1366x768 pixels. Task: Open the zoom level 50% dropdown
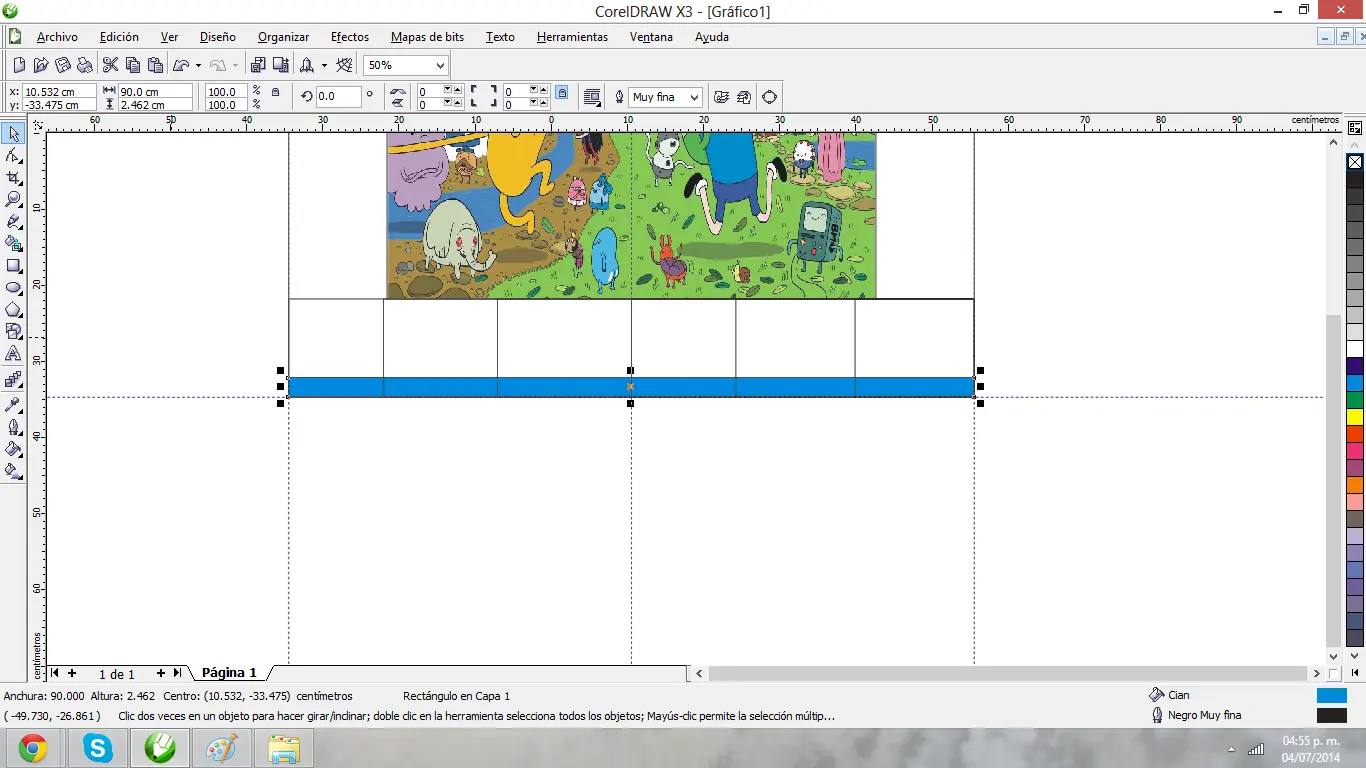pos(439,65)
